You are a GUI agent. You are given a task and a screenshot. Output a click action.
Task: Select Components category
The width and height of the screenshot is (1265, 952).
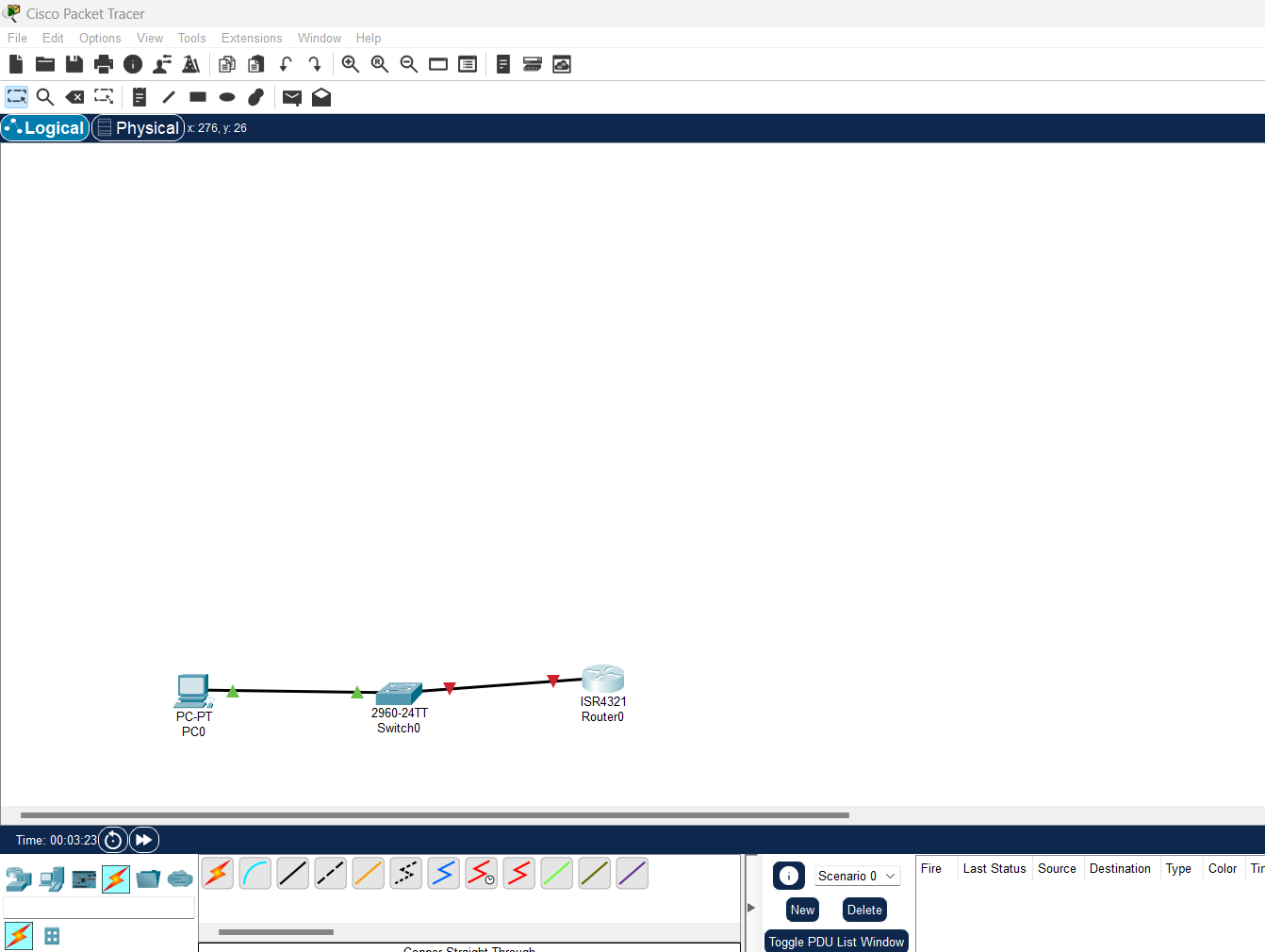point(84,879)
